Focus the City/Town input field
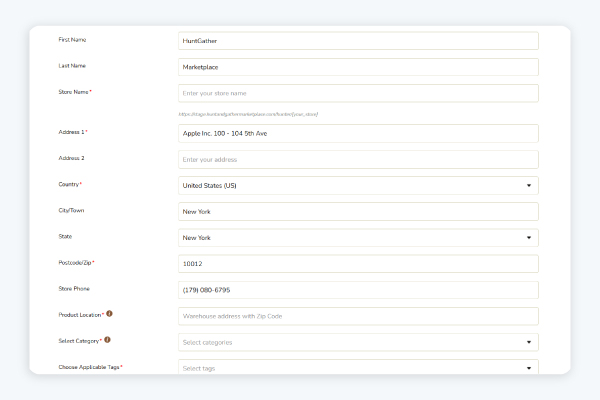Screen dimensions: 600x400 coord(357,211)
